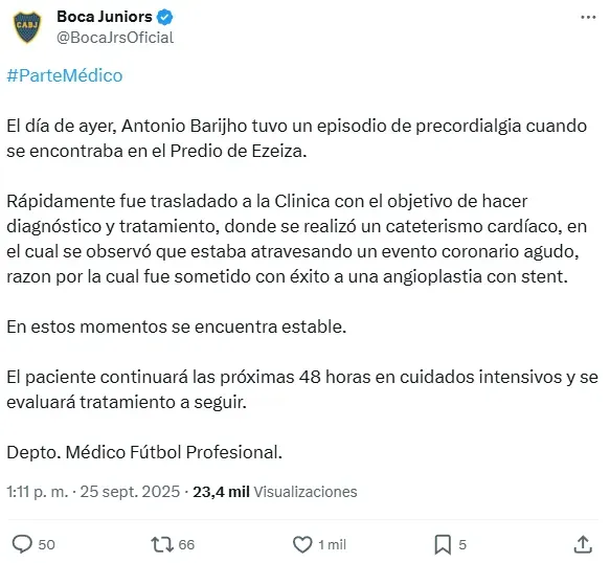The height and width of the screenshot is (563, 610).
Task: Like the post with the heart icon
Action: click(302, 544)
